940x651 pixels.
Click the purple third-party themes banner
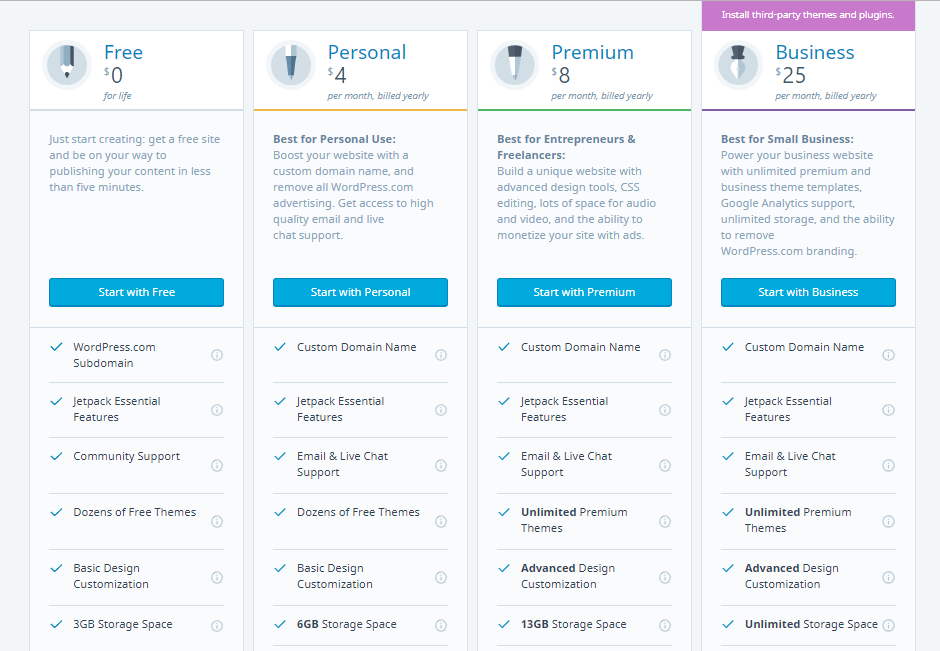point(808,15)
